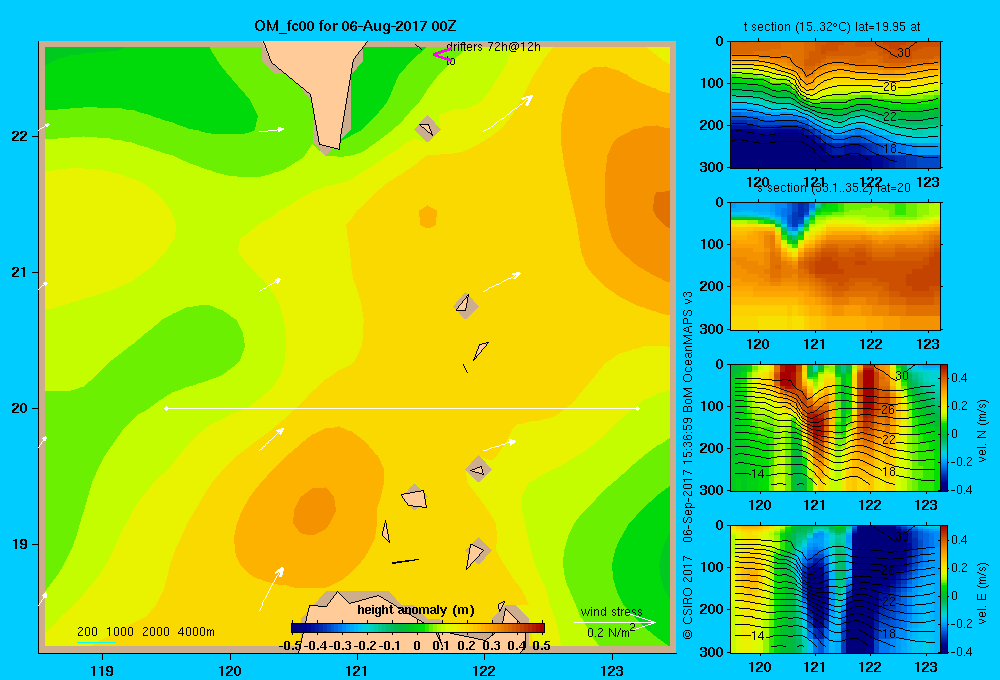Click the CSIRO BoM OceanMAPS v3 copyright text
This screenshot has width=1000, height=680.
pos(688,465)
